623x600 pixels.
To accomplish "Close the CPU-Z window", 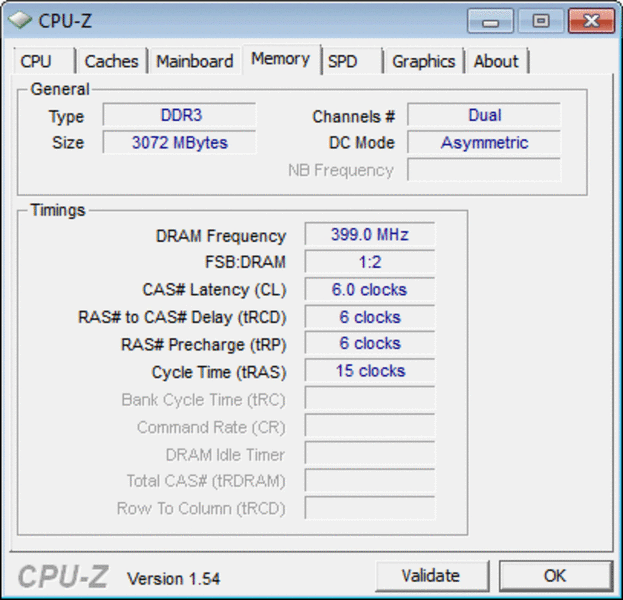I will click(591, 21).
